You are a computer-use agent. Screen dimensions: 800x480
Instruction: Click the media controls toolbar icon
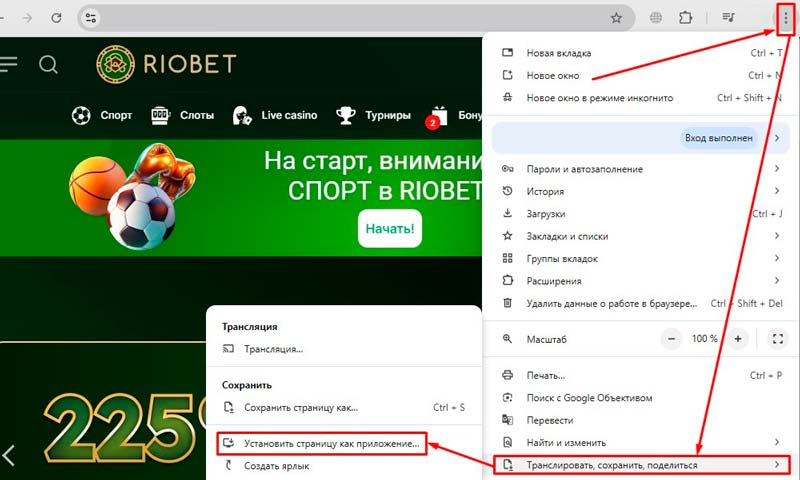click(728, 18)
